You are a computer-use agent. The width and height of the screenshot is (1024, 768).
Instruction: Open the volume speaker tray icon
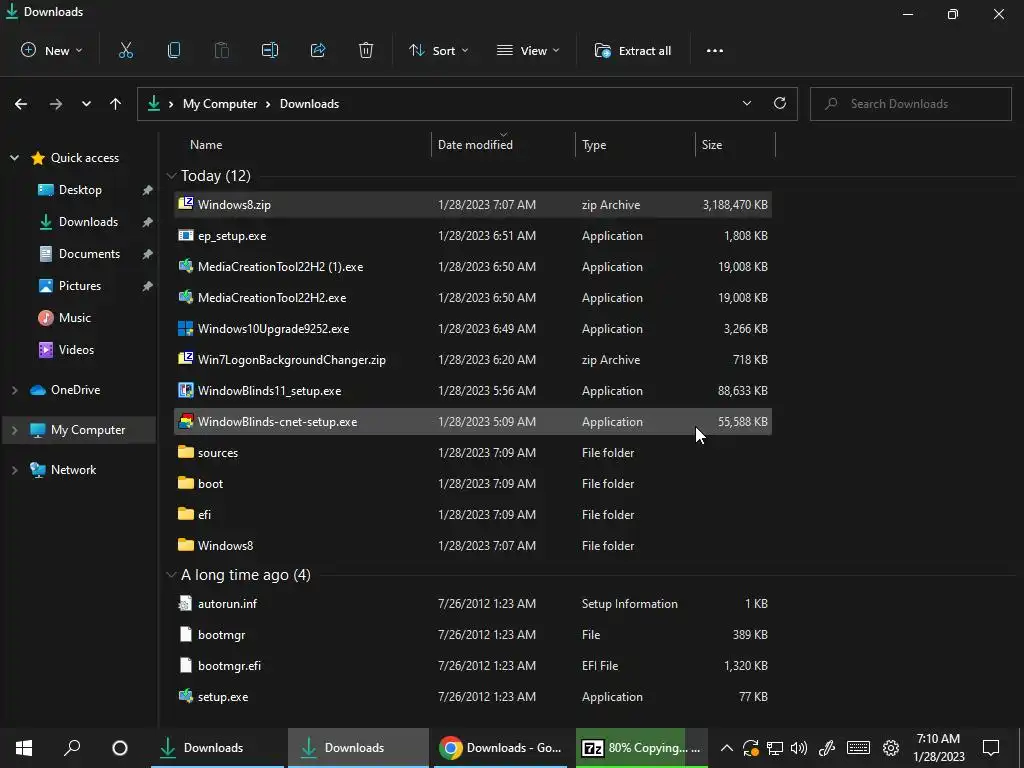pos(799,748)
